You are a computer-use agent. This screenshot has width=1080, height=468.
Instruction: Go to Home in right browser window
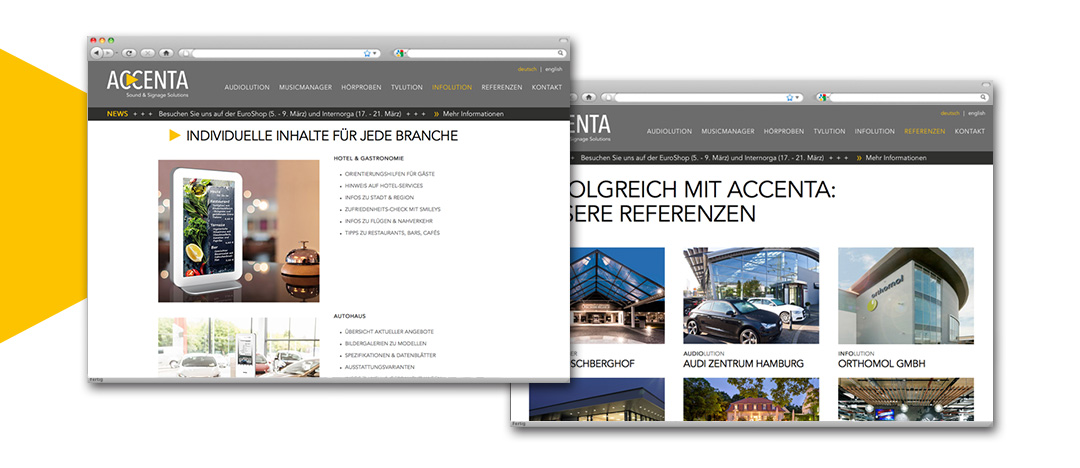(589, 97)
